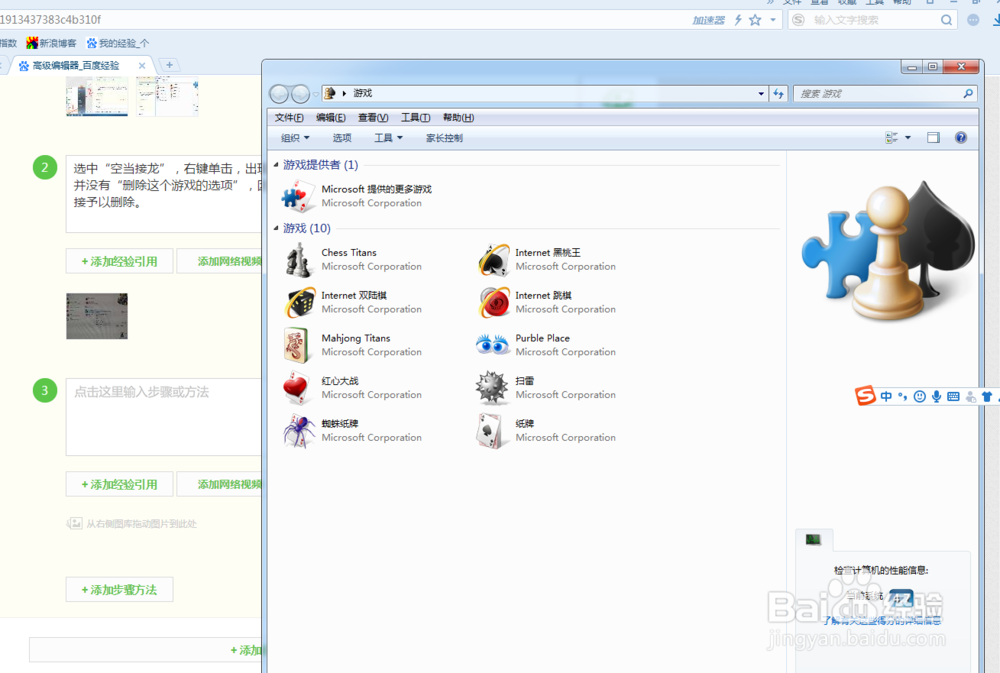This screenshot has height=673, width=1000.
Task: Open the 文件 menu
Action: coord(288,117)
